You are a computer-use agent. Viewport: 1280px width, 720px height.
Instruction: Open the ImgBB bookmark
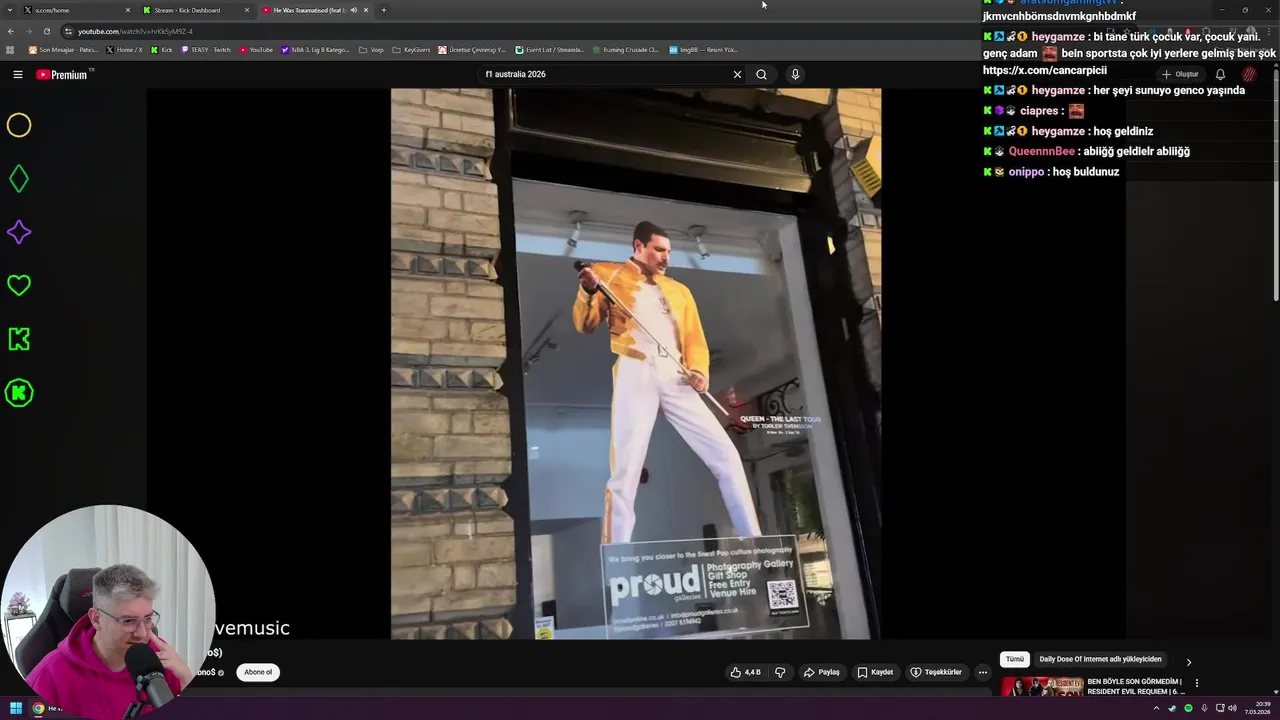point(703,49)
